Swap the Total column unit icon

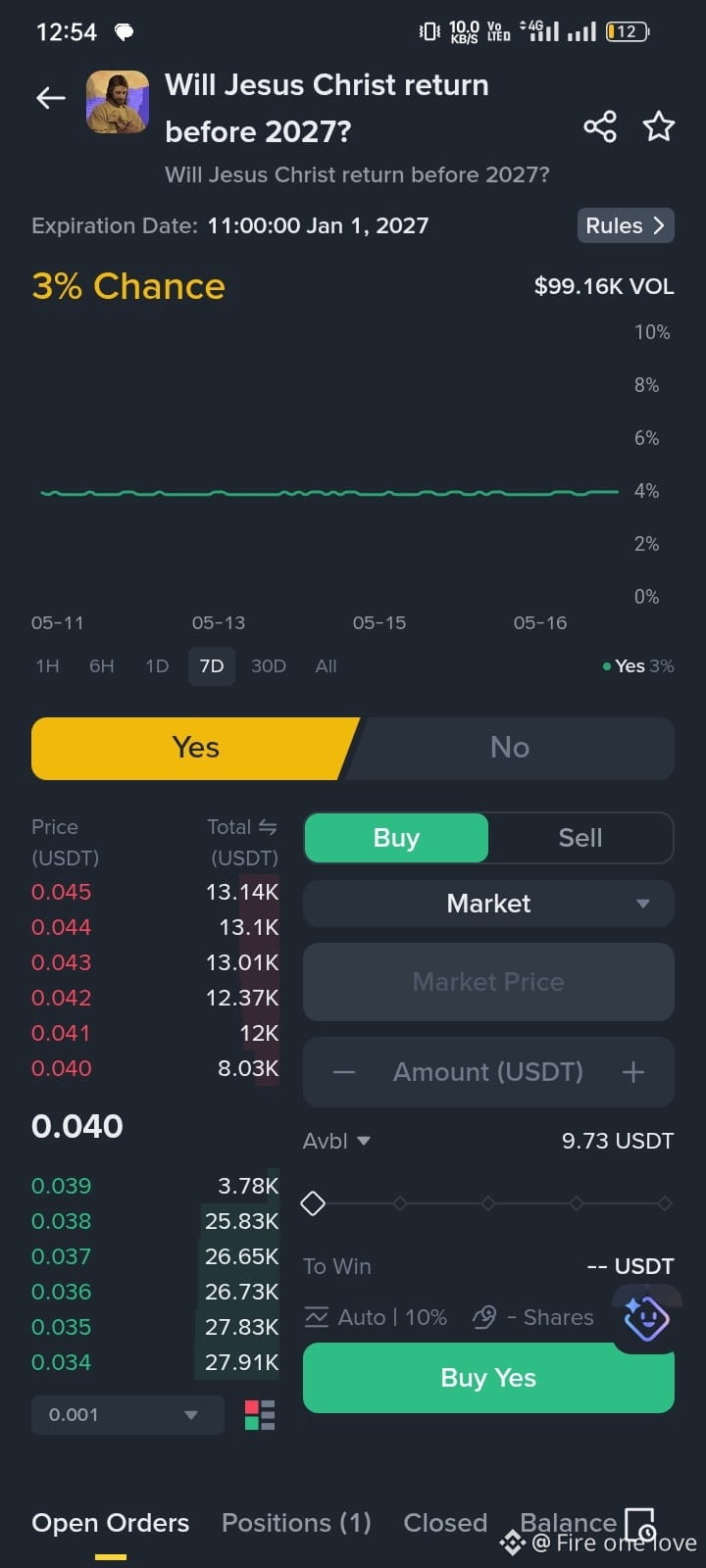coord(268,827)
